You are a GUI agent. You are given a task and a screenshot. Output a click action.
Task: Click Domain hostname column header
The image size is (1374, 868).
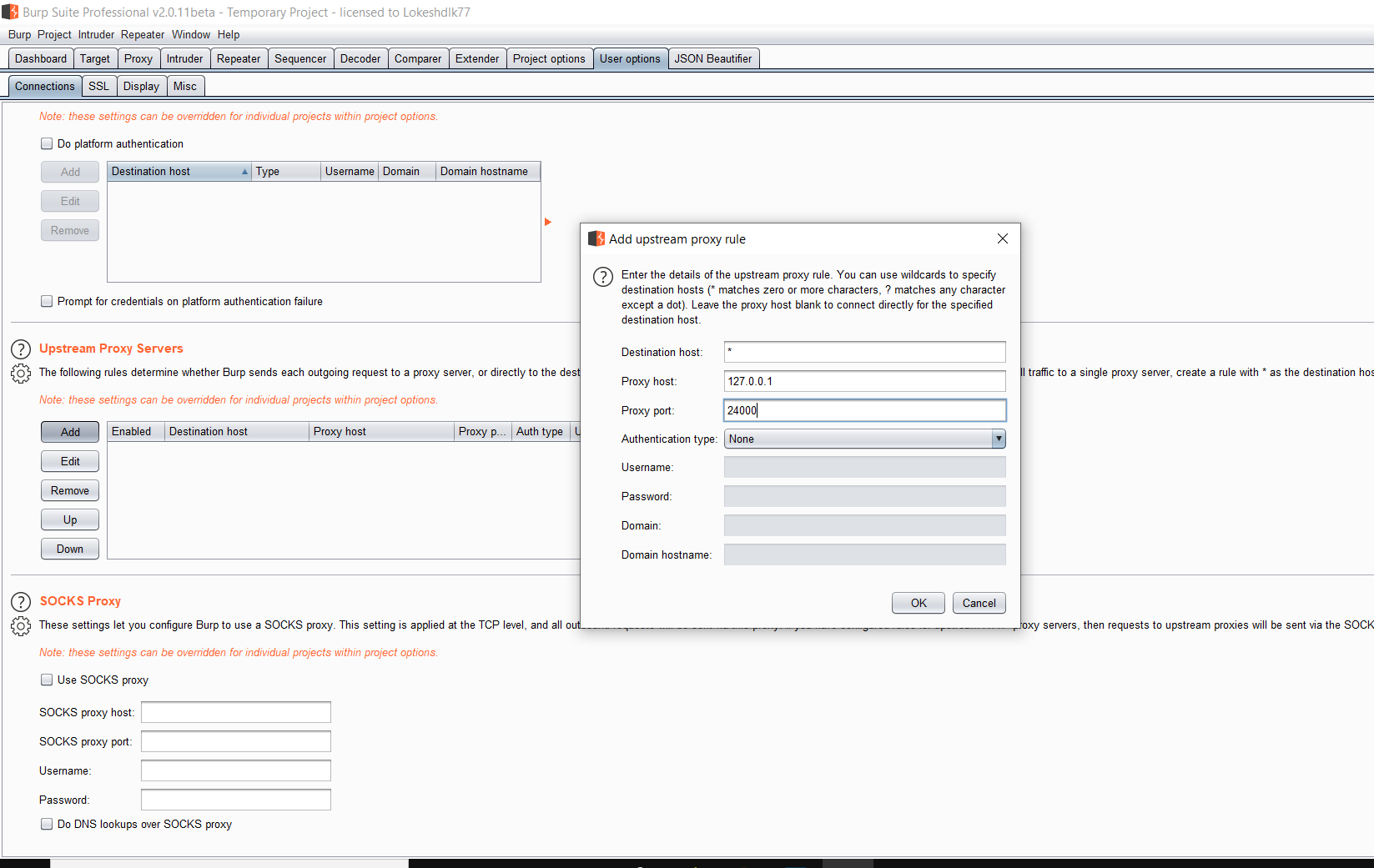click(488, 171)
